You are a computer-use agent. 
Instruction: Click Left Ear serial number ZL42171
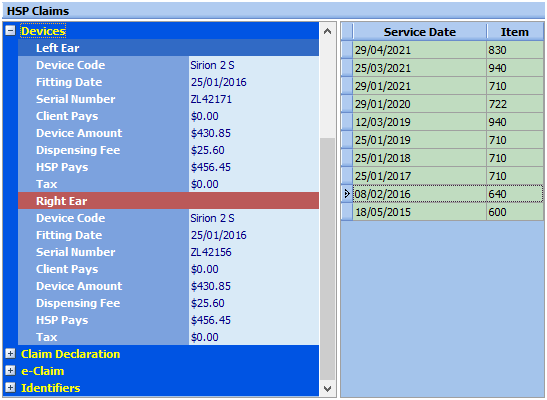[211, 99]
